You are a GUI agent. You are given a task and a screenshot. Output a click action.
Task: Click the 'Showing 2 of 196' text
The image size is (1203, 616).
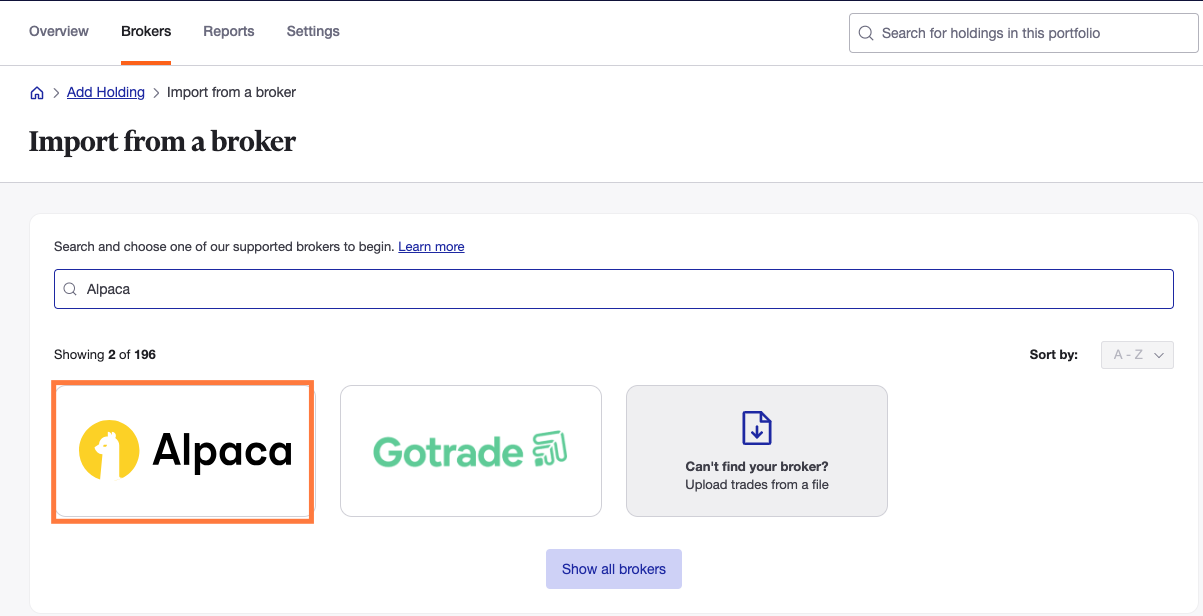coord(105,355)
